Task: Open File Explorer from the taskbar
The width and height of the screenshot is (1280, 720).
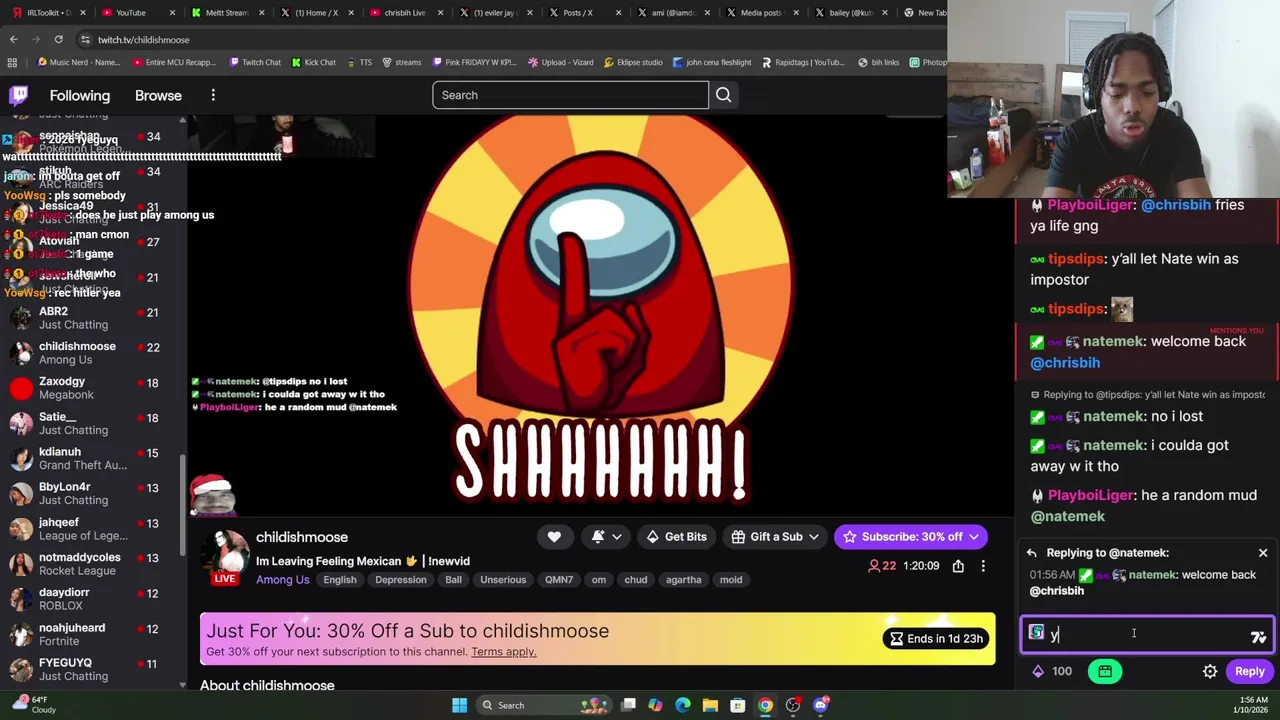Action: tap(710, 705)
